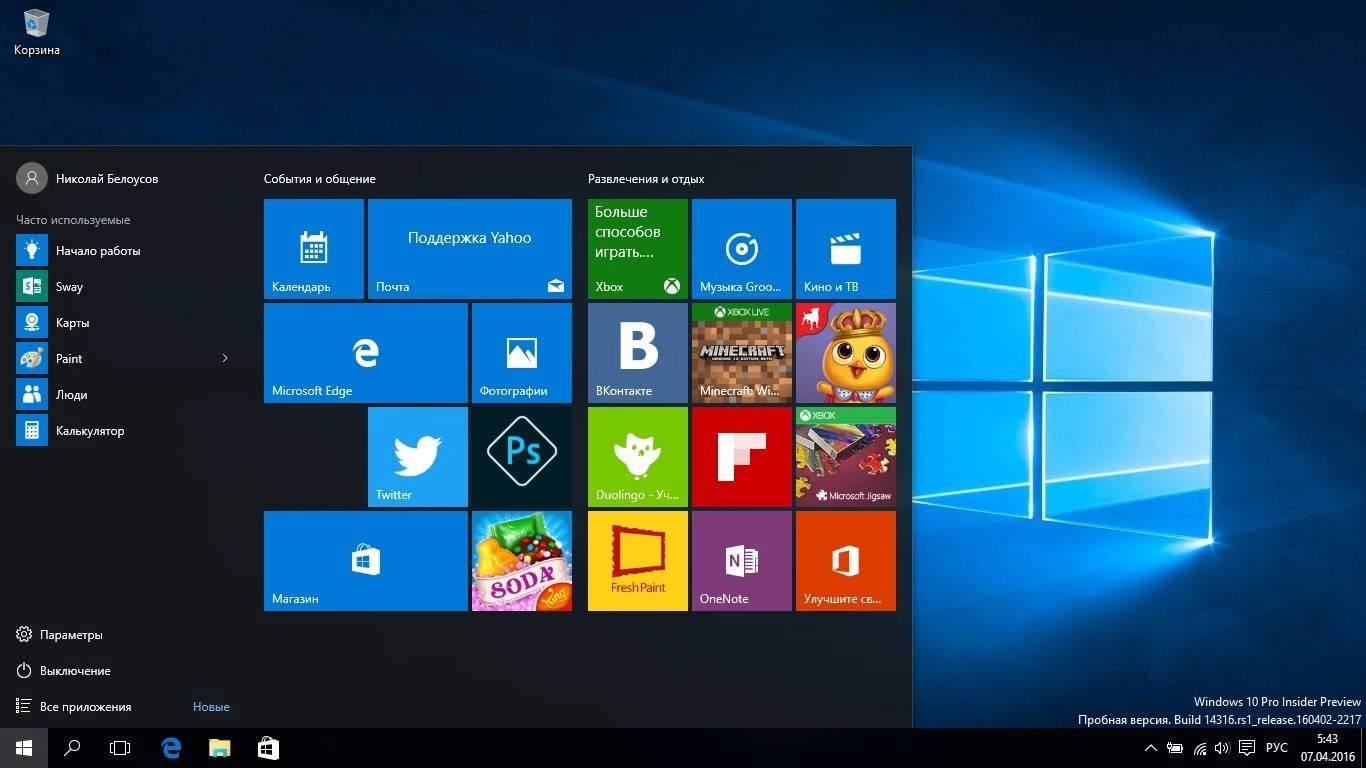Open the Calendar tile (Календарь)

coord(314,249)
